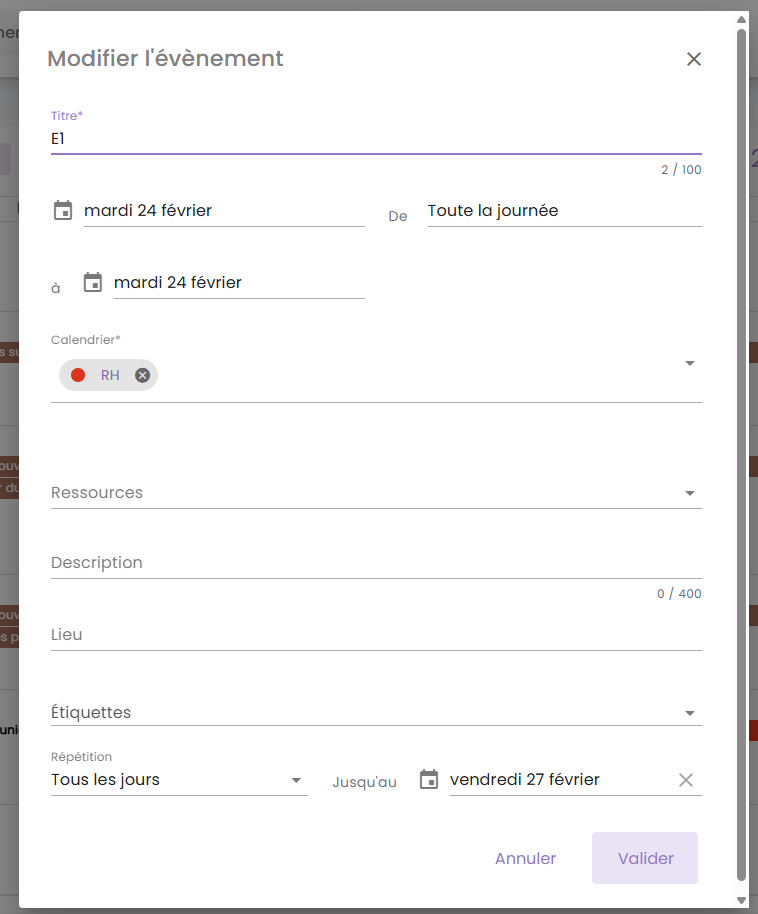Close the Modifier l'évènement dialog

(694, 59)
